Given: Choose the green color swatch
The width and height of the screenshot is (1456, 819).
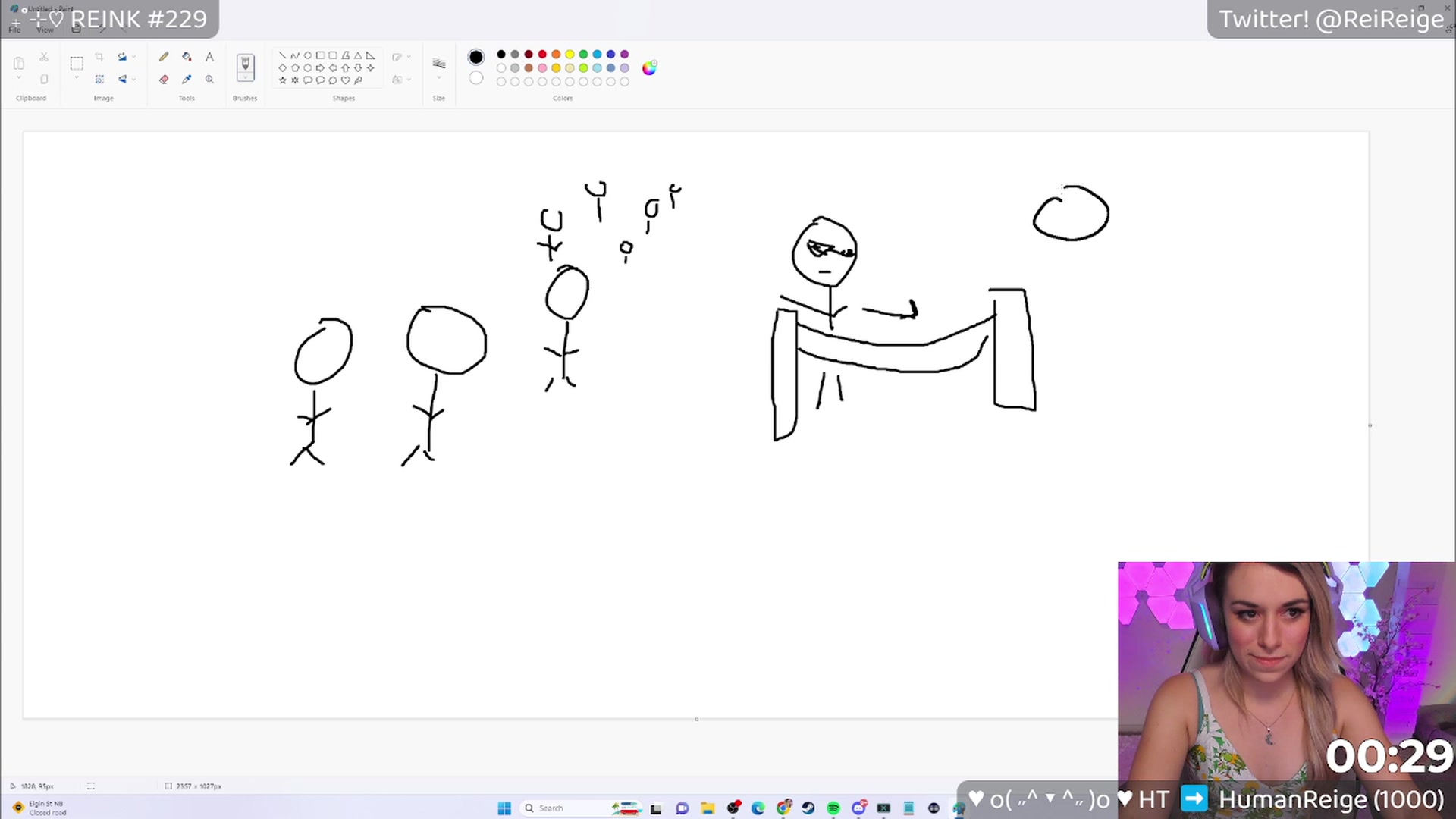Looking at the screenshot, I should pyautogui.click(x=583, y=54).
